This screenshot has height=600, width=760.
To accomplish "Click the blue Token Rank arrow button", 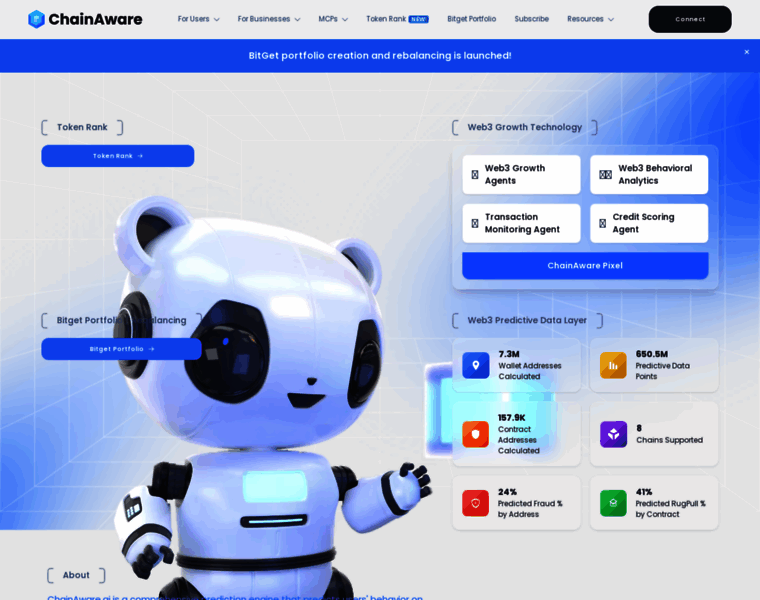I will coord(118,156).
